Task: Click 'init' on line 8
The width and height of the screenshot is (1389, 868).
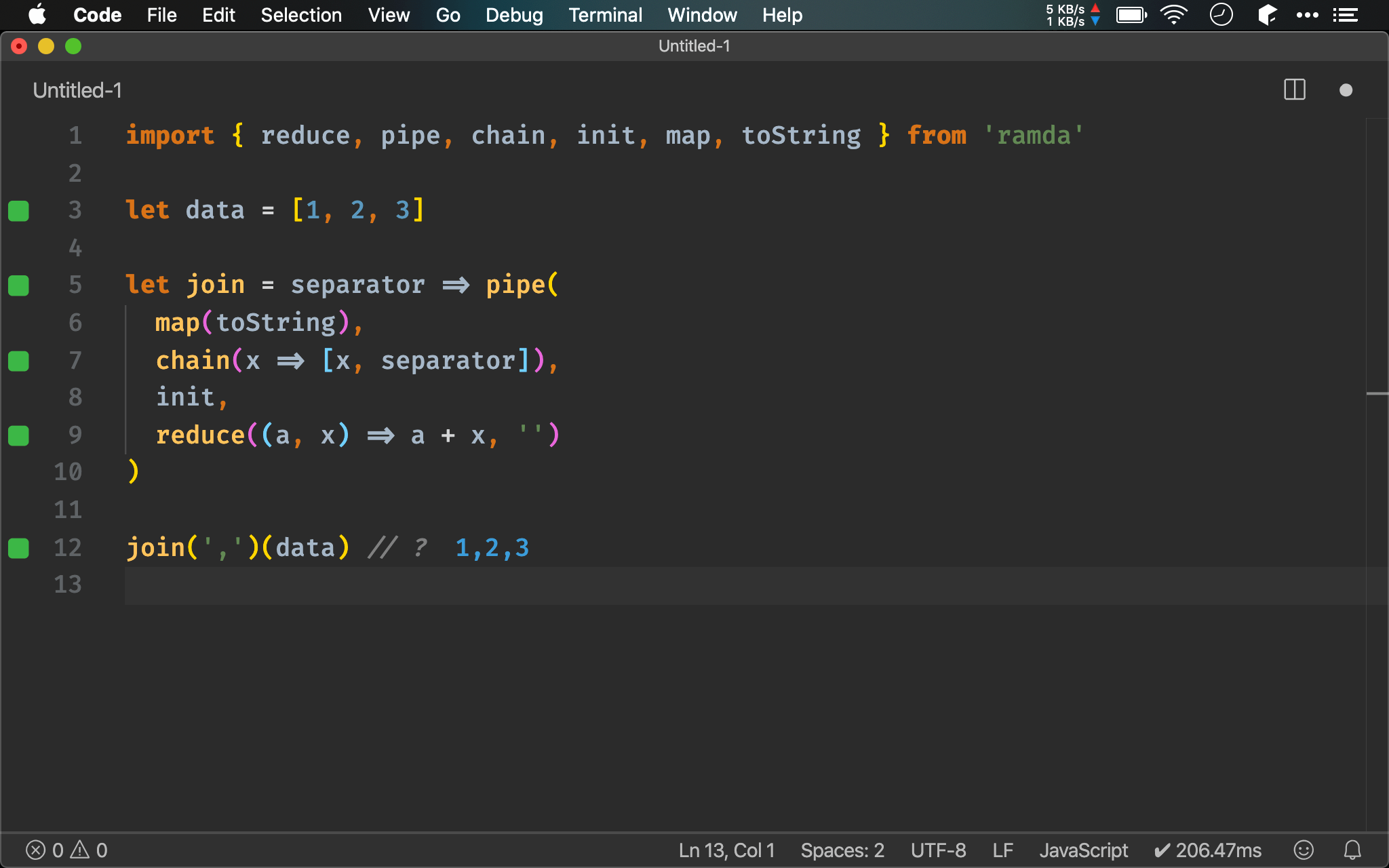Action: pos(185,397)
